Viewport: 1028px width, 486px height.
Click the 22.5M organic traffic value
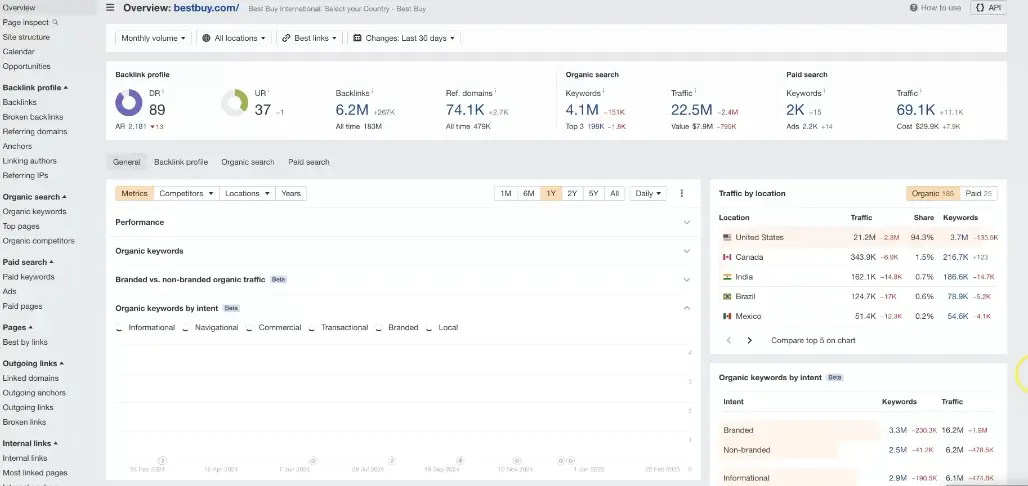tap(692, 110)
